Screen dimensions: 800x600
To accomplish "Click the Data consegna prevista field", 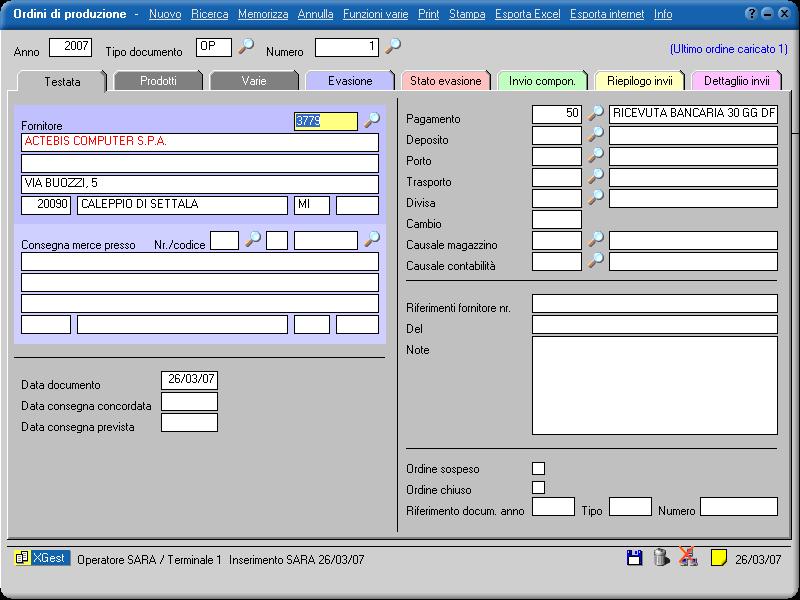I will (189, 422).
